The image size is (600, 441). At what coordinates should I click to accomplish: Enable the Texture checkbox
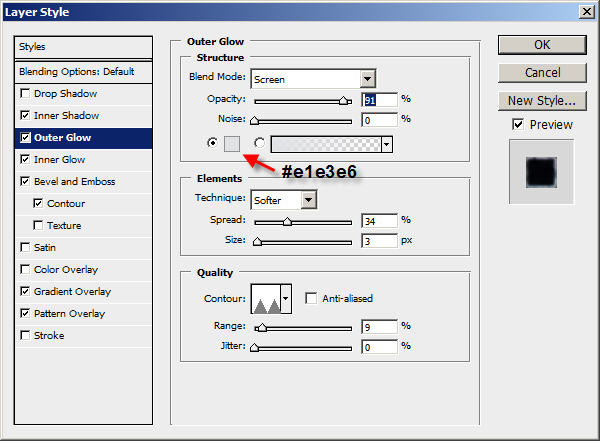(38, 225)
